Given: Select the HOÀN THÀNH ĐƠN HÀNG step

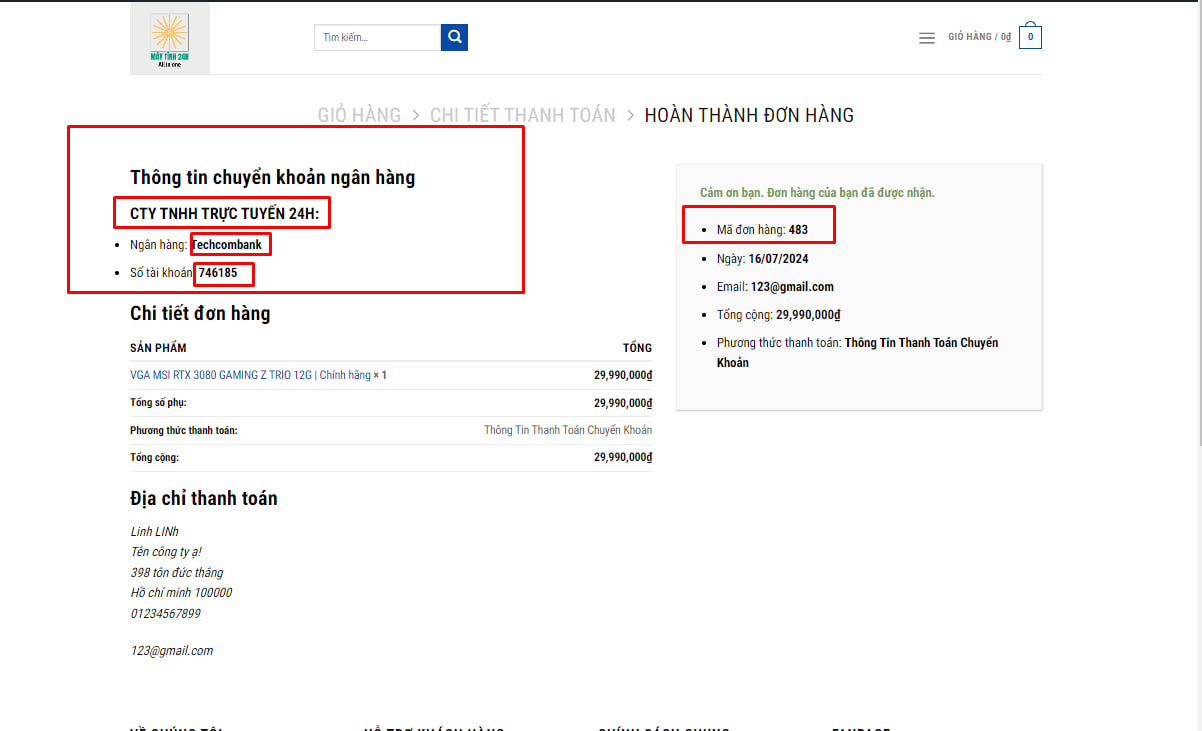Looking at the screenshot, I should pyautogui.click(x=749, y=115).
